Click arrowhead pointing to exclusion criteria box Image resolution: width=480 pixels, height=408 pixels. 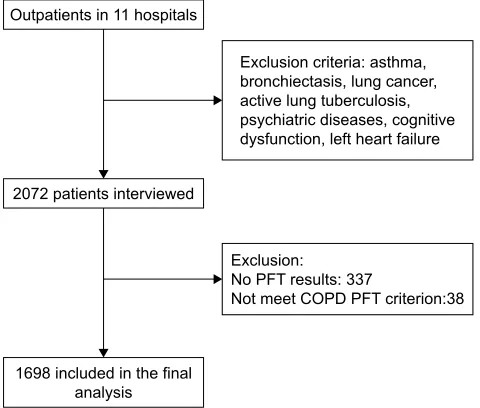(218, 100)
